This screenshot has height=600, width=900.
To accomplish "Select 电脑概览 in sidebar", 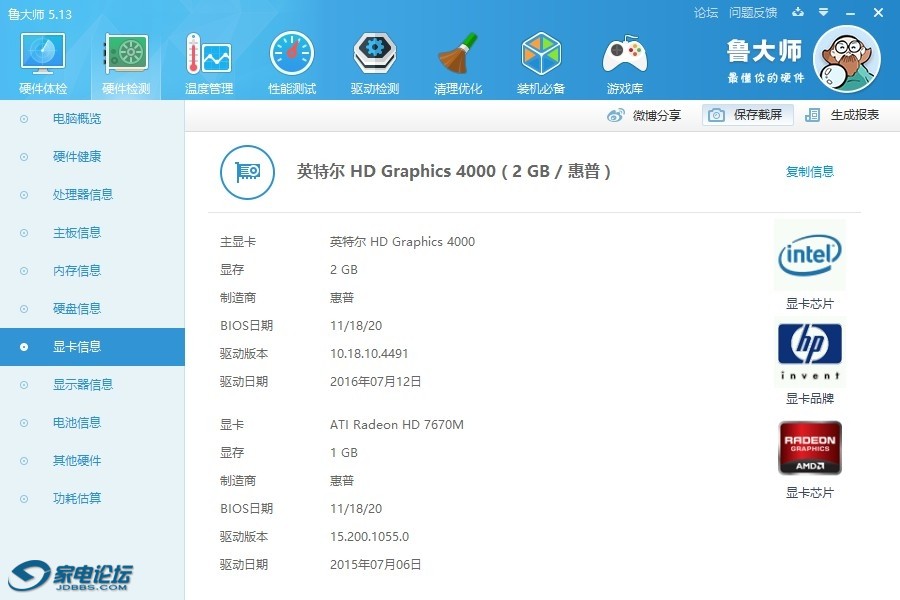I will click(x=92, y=119).
